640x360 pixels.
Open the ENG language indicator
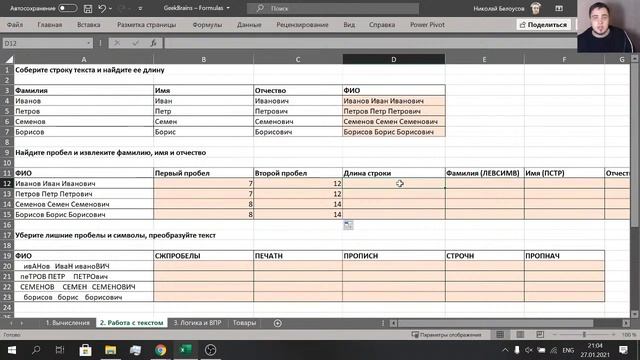click(568, 350)
